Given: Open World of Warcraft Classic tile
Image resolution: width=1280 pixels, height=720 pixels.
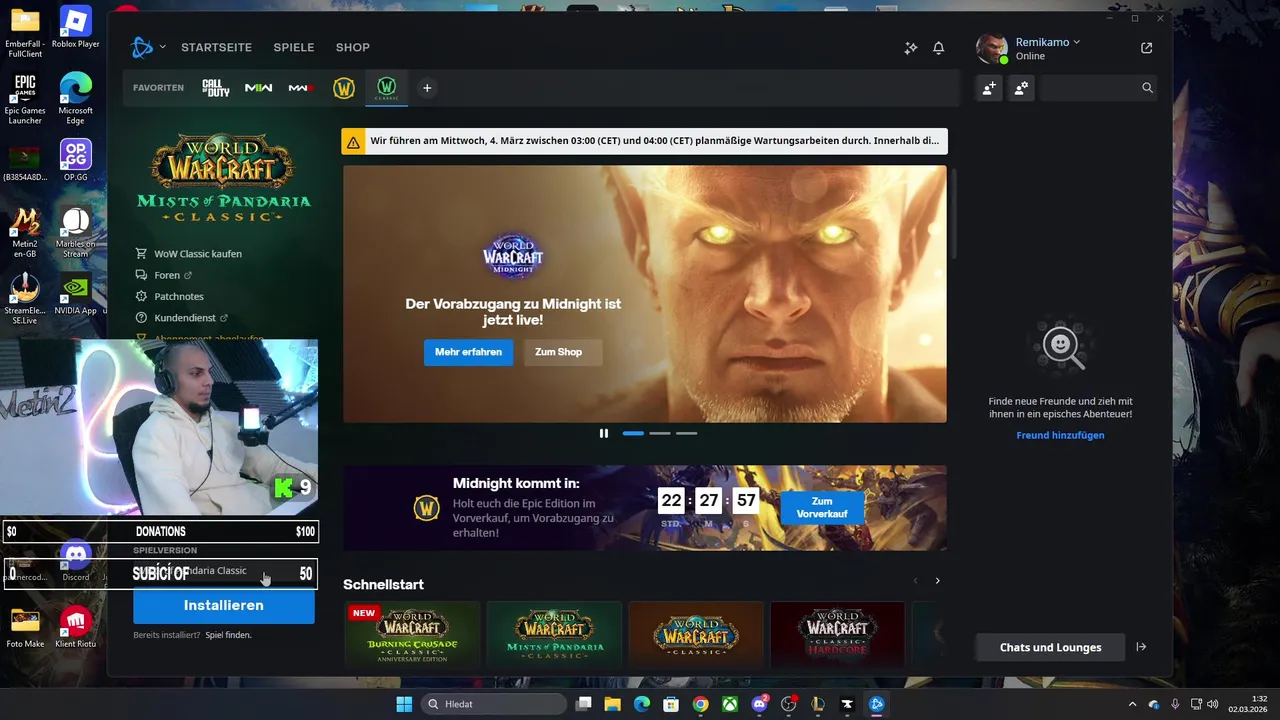Looking at the screenshot, I should tap(696, 634).
